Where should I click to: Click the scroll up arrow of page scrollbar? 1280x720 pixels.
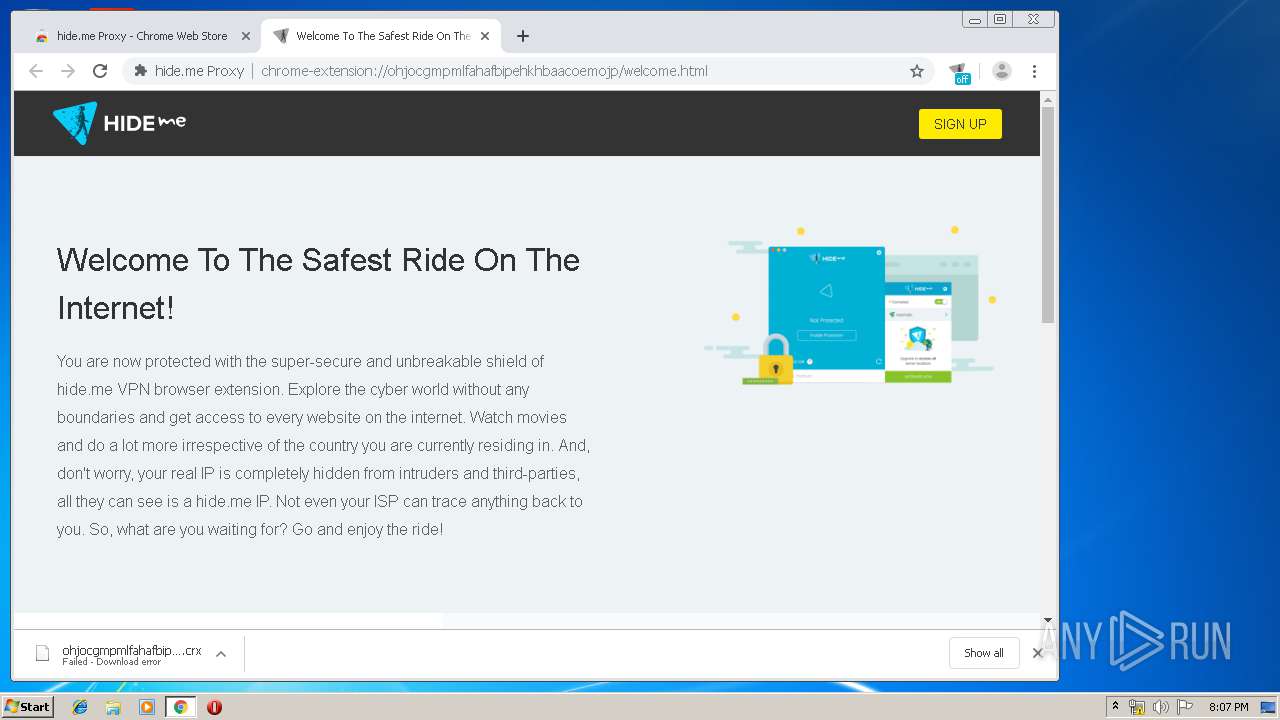pos(1048,99)
